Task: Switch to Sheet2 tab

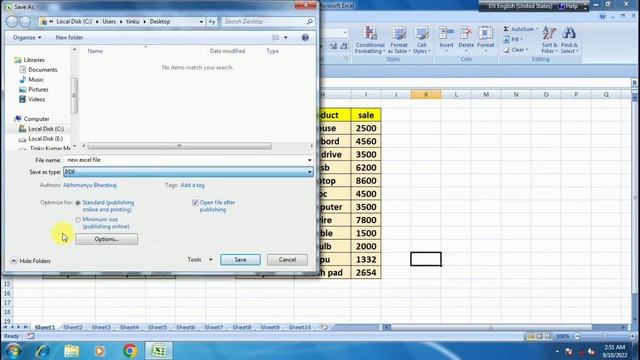Action: [73, 327]
